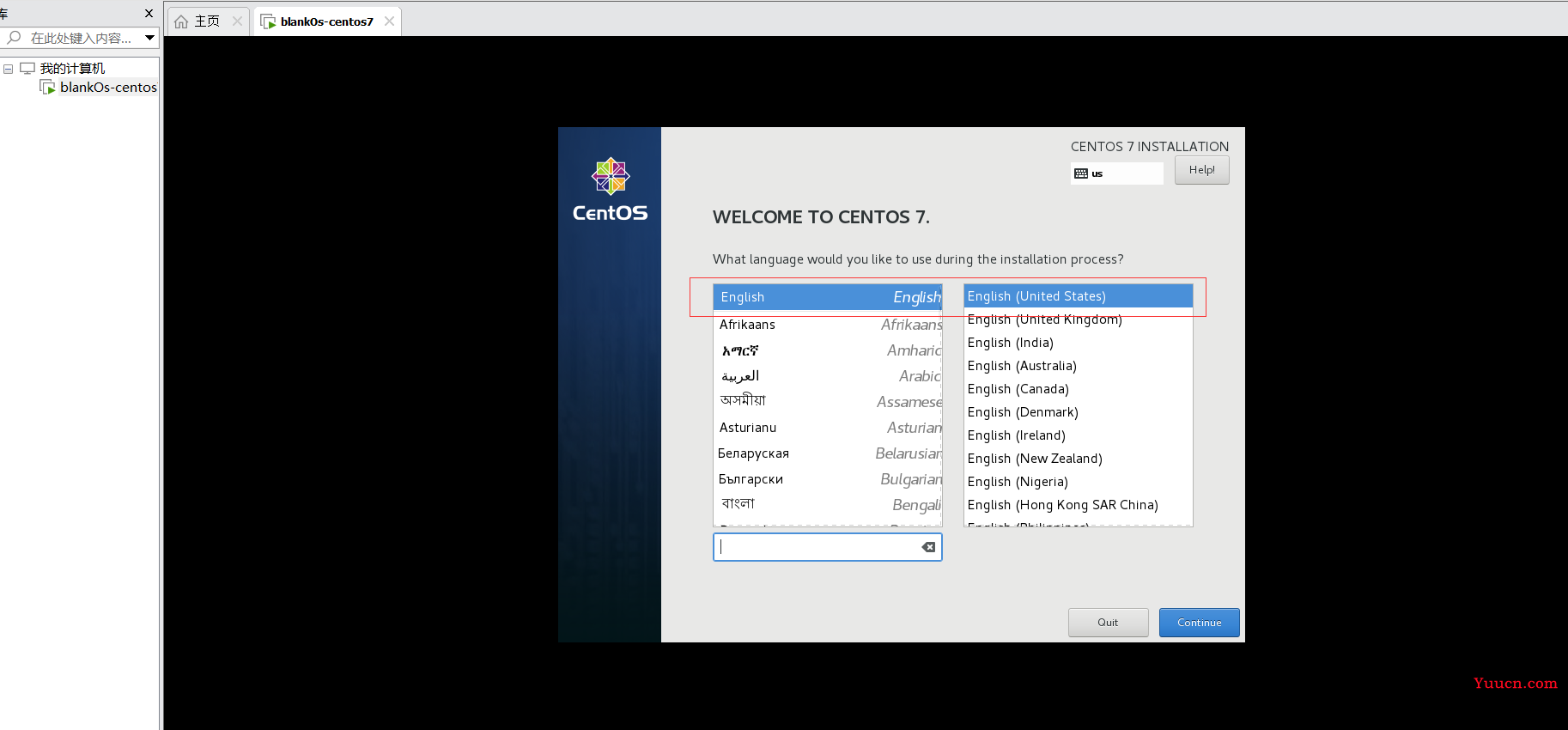1568x730 pixels.
Task: Close the library sidebar panel
Action: click(x=149, y=13)
